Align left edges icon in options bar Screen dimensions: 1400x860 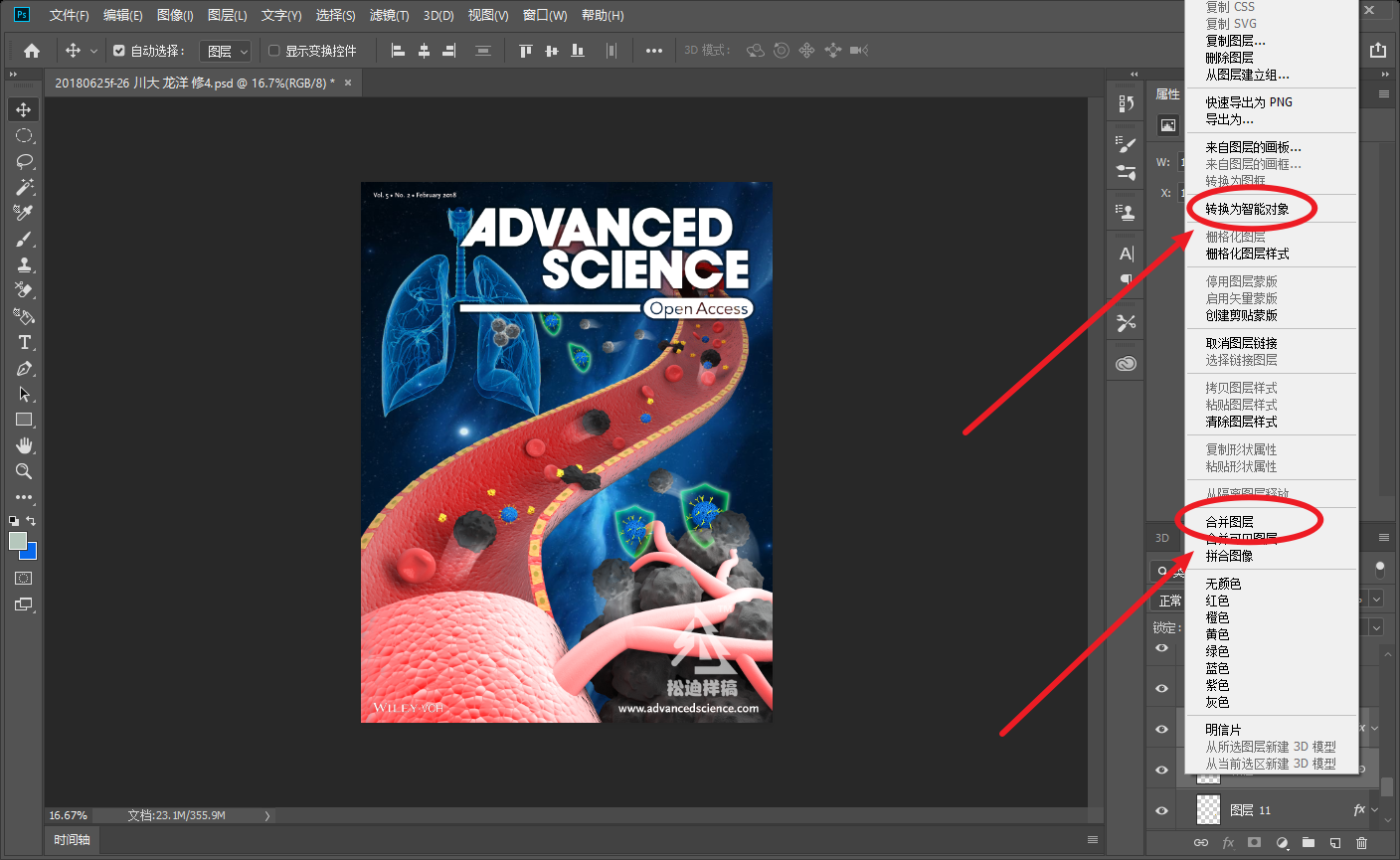pos(398,51)
